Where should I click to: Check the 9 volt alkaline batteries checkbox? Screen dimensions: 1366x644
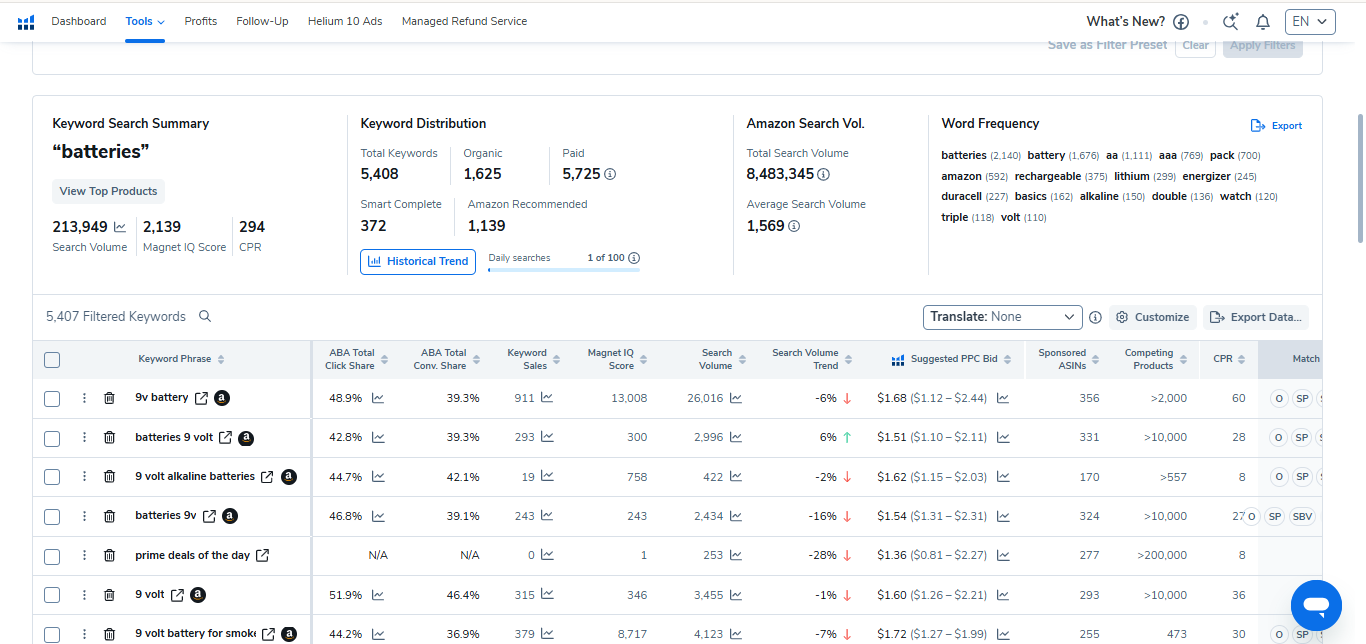click(x=52, y=477)
